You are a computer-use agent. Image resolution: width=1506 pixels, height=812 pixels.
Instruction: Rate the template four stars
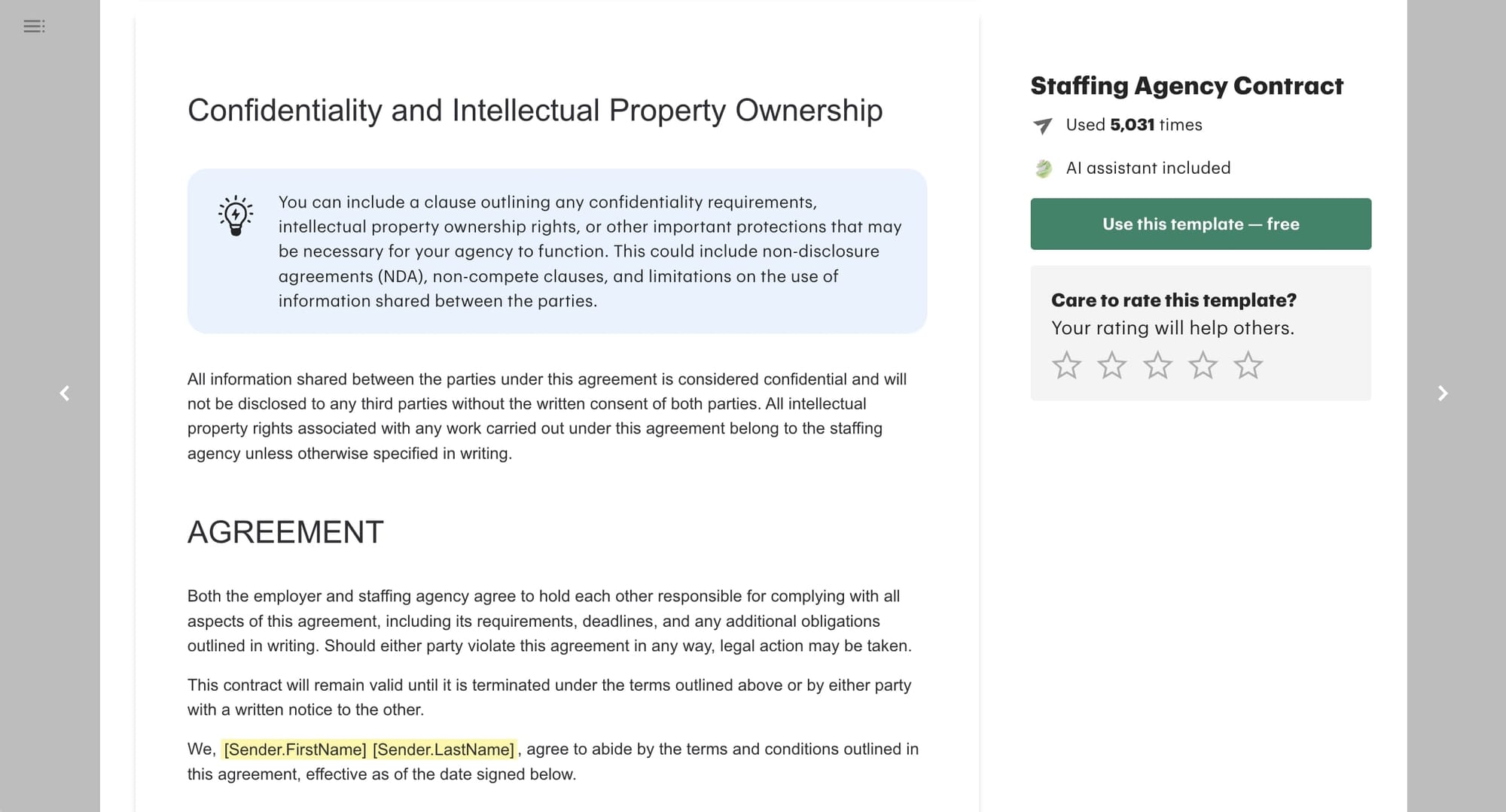point(1202,365)
